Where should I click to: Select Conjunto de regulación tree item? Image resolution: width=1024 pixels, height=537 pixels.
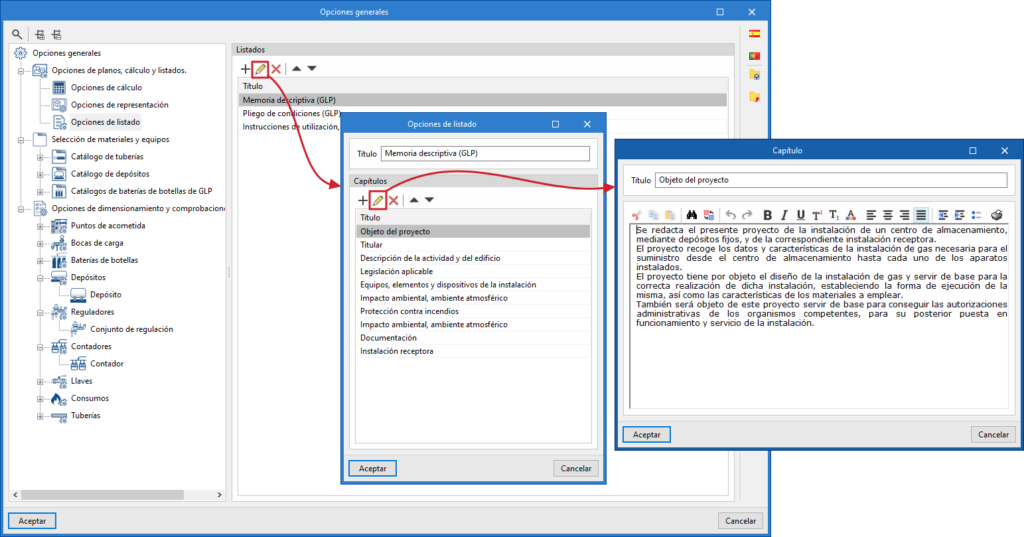point(131,329)
